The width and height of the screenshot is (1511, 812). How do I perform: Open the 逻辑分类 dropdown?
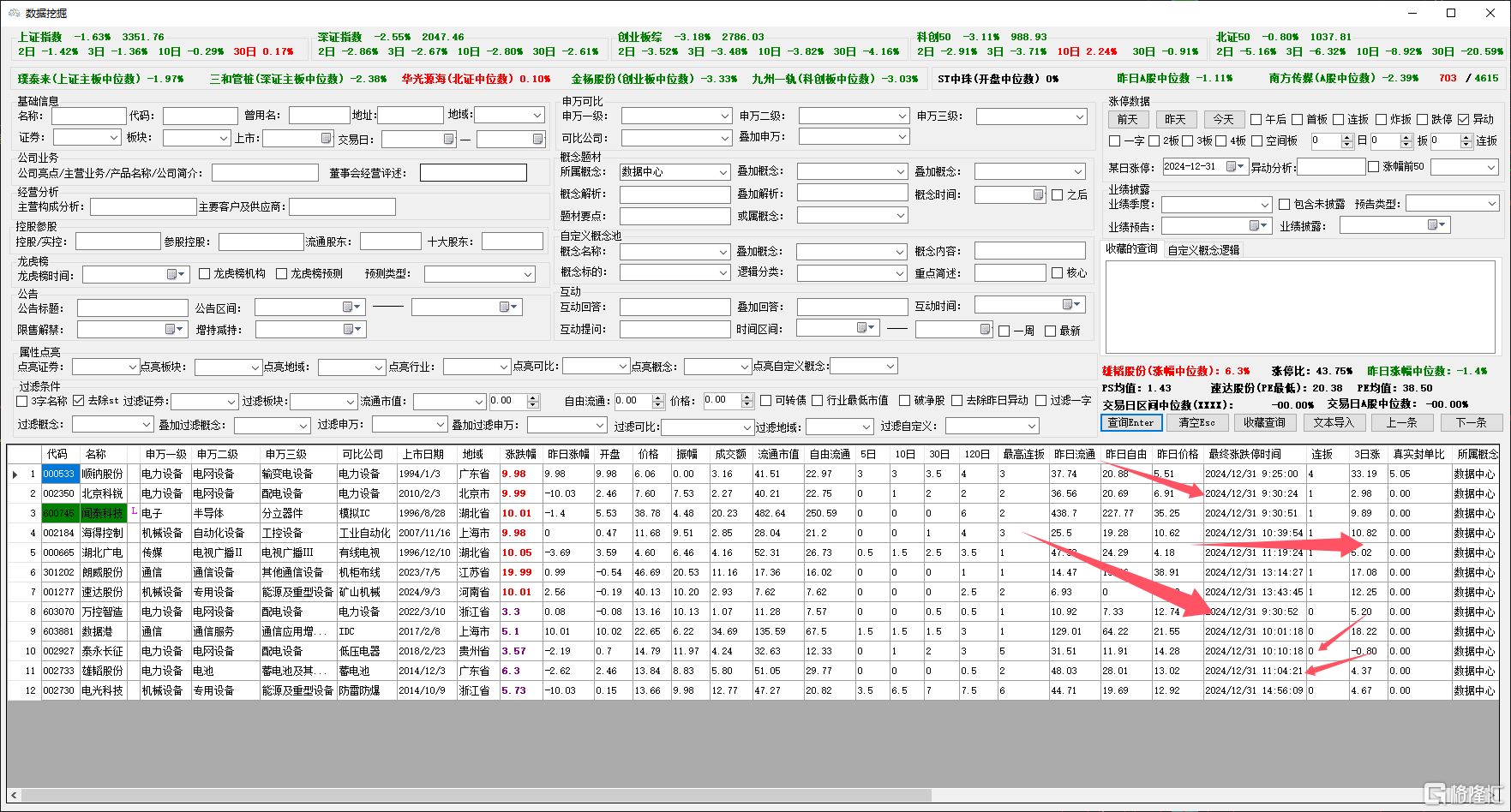click(900, 273)
